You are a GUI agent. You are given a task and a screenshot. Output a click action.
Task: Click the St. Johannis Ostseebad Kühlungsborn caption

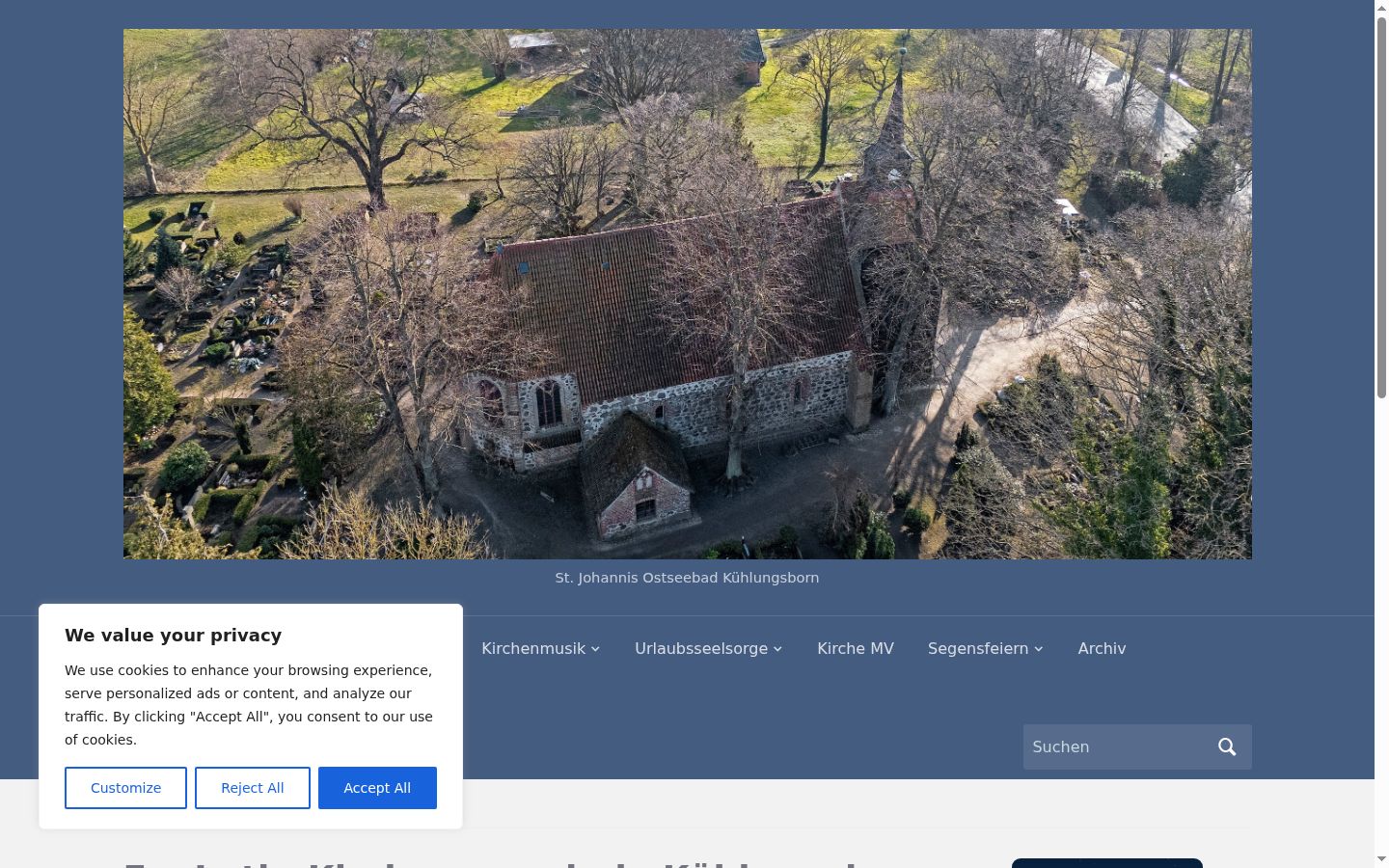click(687, 578)
